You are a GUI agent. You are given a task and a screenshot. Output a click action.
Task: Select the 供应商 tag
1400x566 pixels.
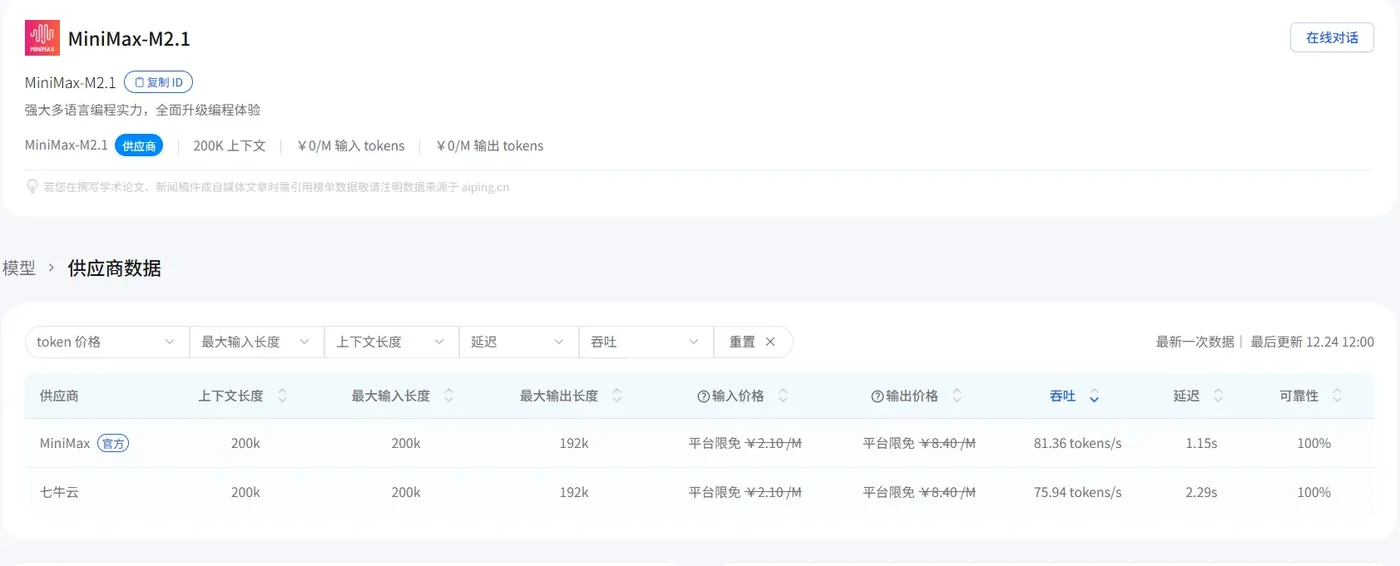(x=138, y=146)
